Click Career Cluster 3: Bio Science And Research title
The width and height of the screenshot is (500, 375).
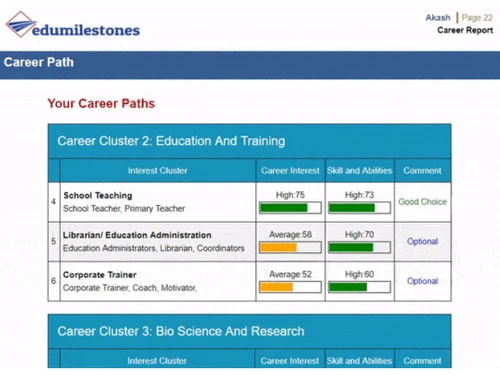pyautogui.click(x=181, y=331)
